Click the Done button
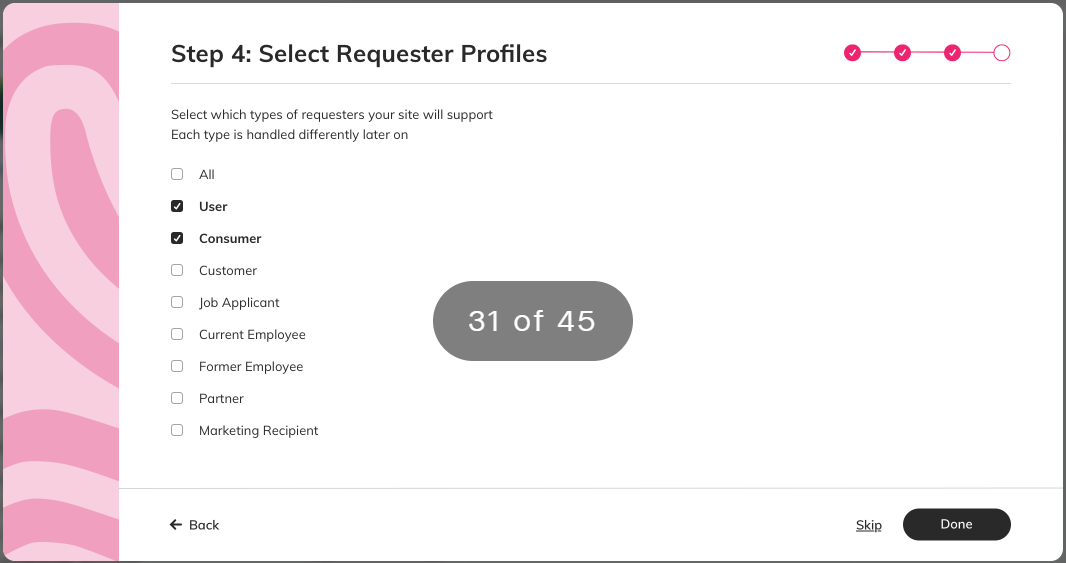1066x563 pixels. point(957,524)
